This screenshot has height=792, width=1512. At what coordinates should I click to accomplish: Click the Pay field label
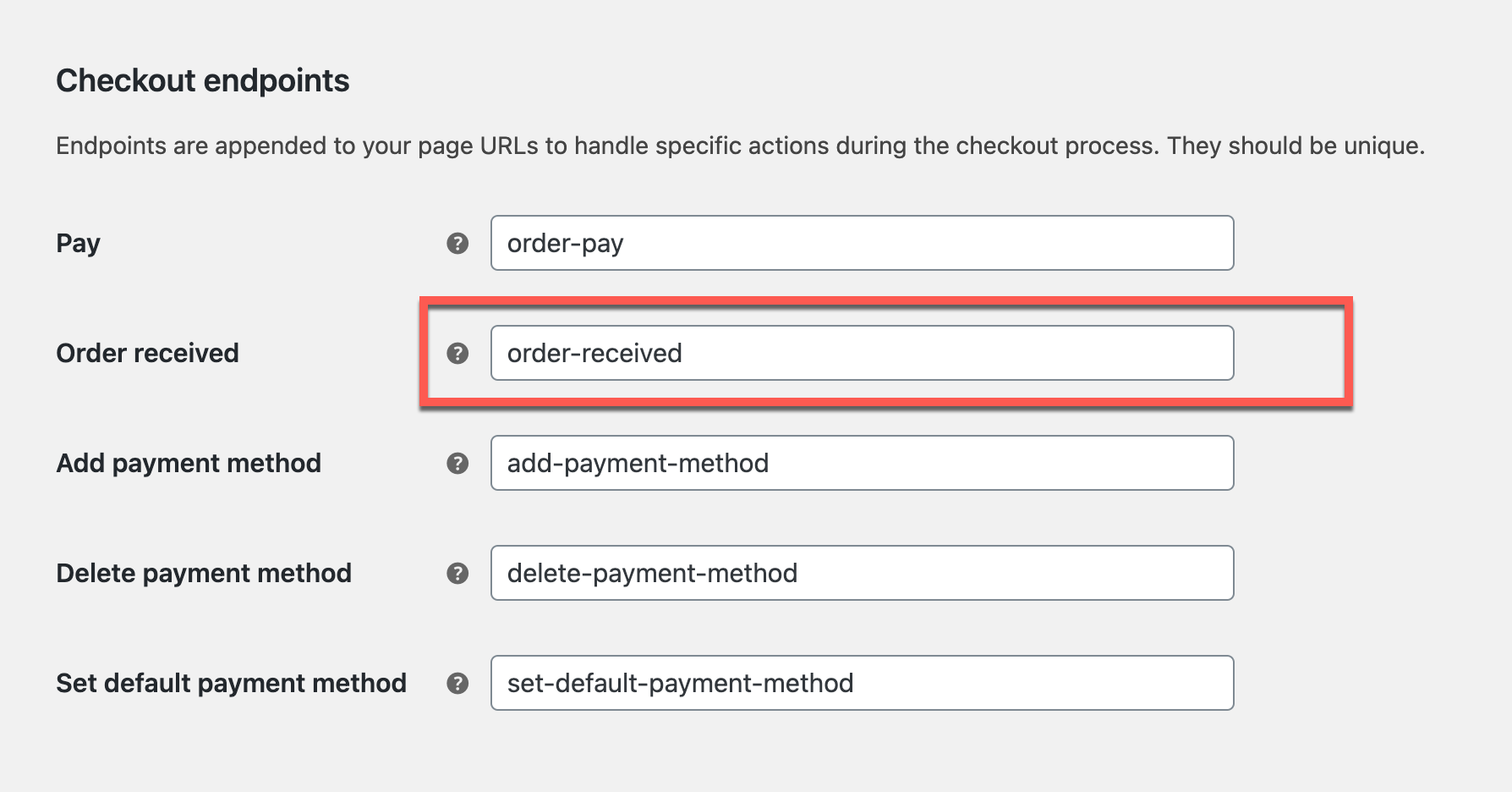point(78,244)
